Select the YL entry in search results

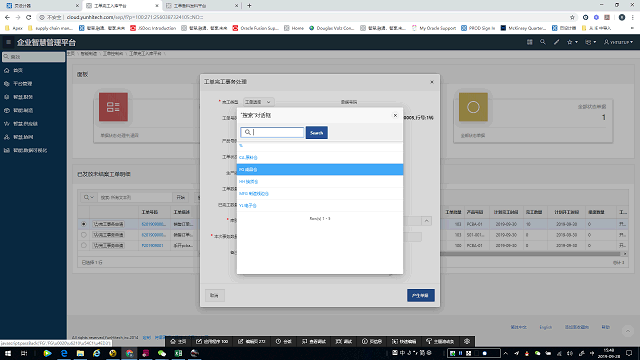320,206
